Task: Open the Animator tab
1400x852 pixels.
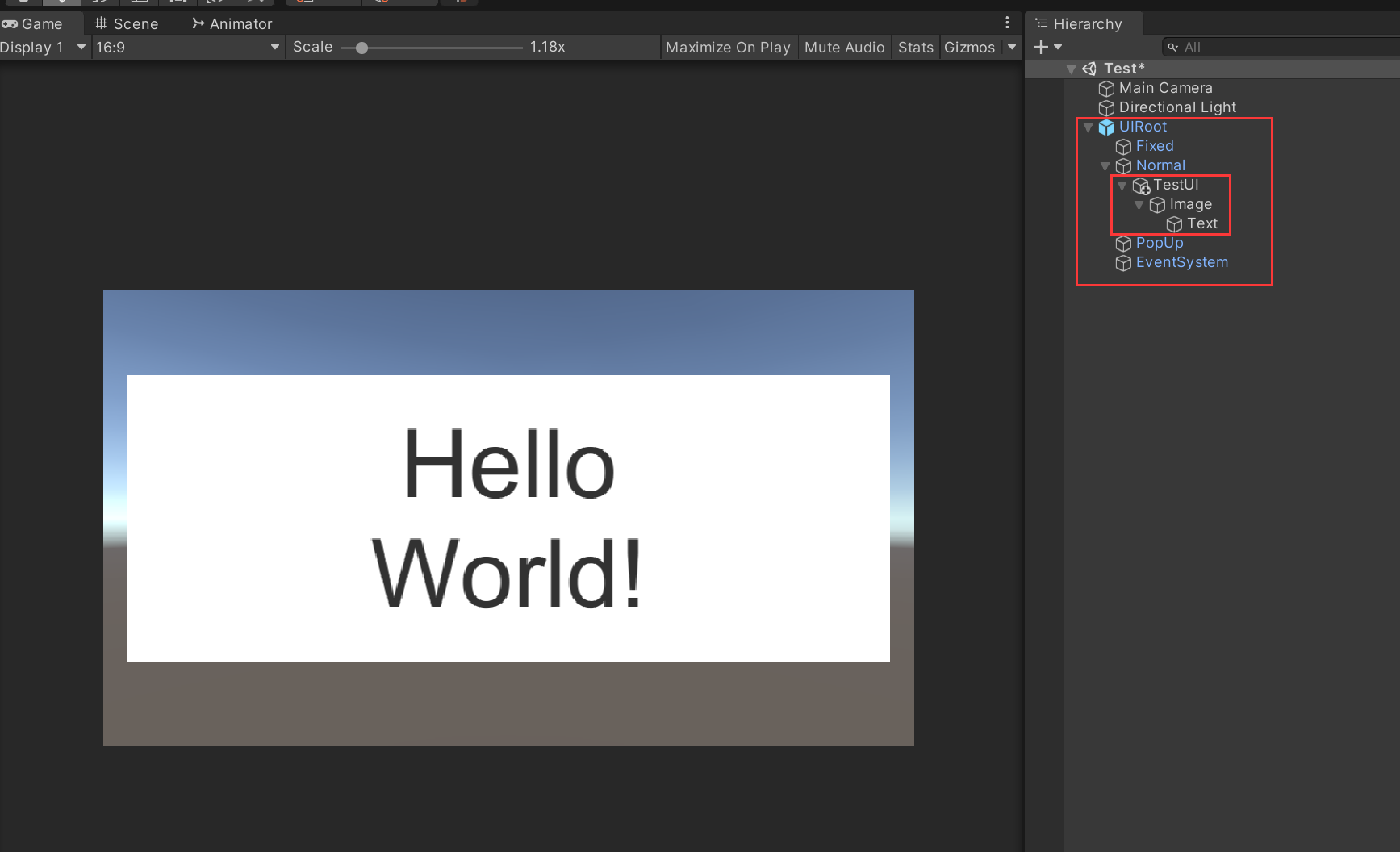Action: point(232,23)
